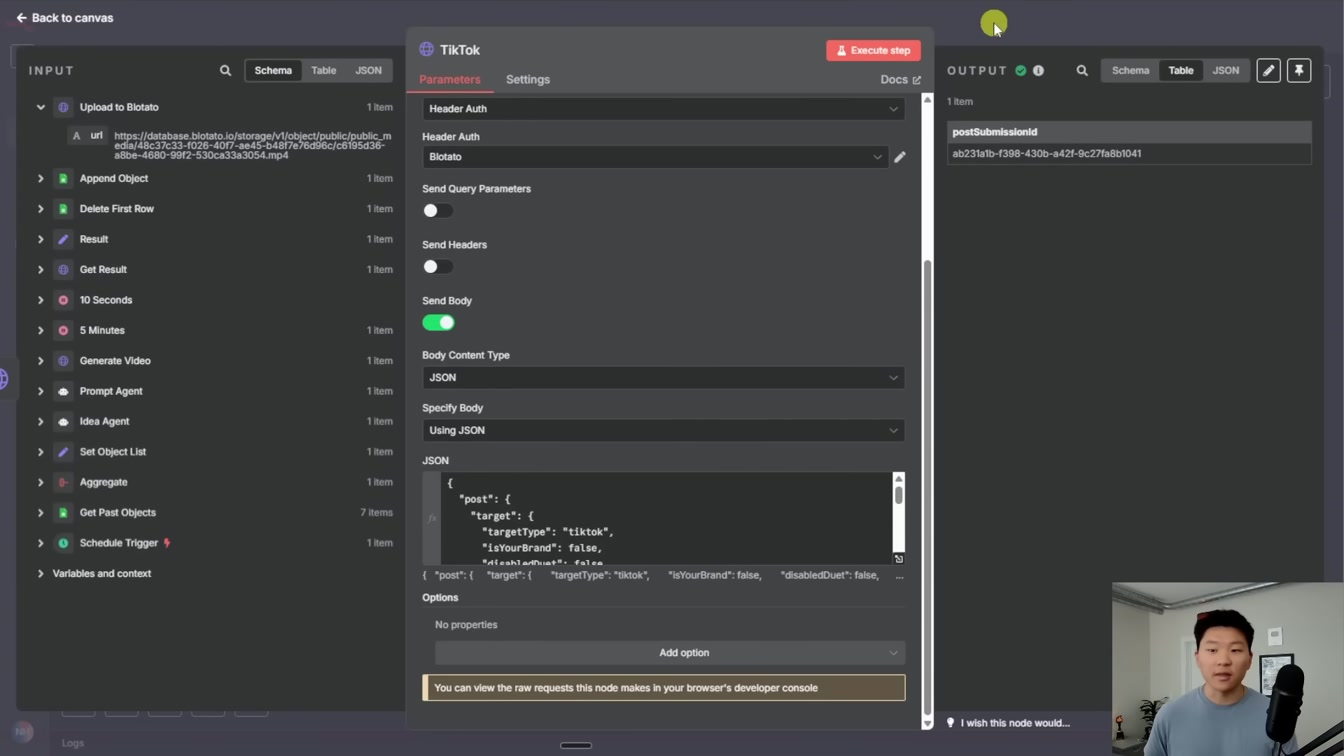Click the TikTok node globe icon
This screenshot has width=1344, height=756.
(x=427, y=50)
